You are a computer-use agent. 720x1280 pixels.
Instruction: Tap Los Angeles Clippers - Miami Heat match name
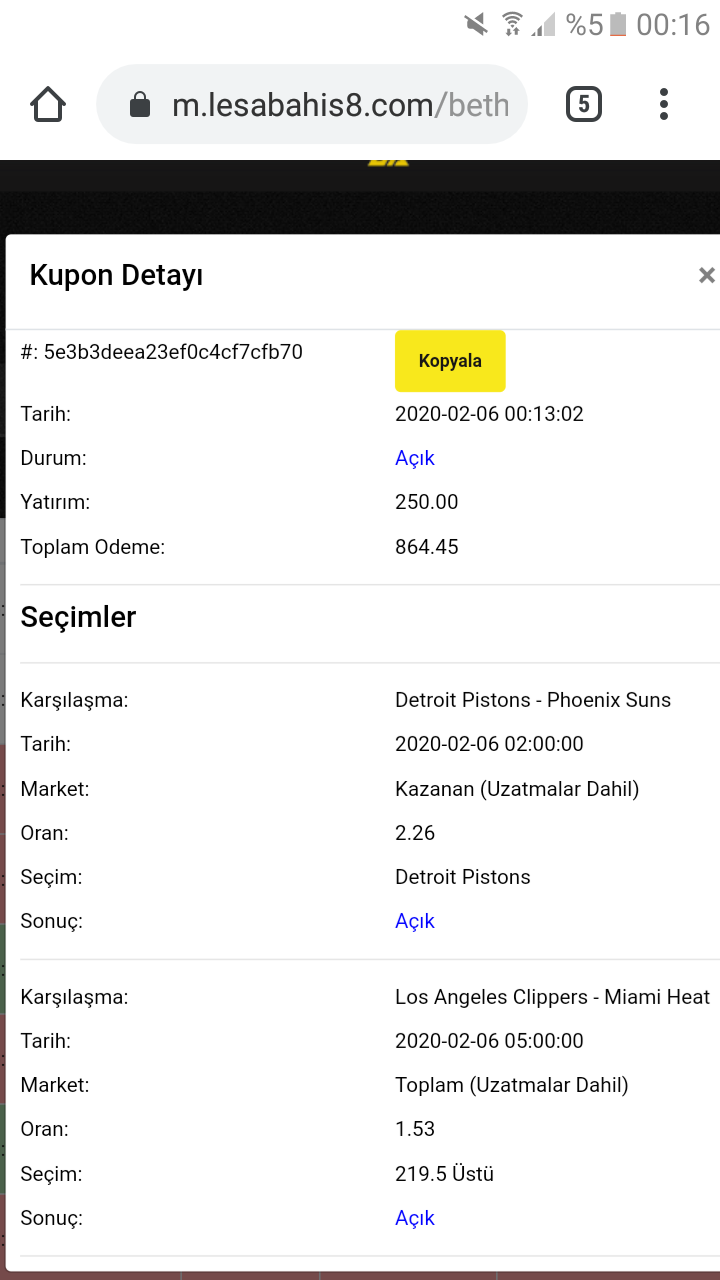click(553, 997)
